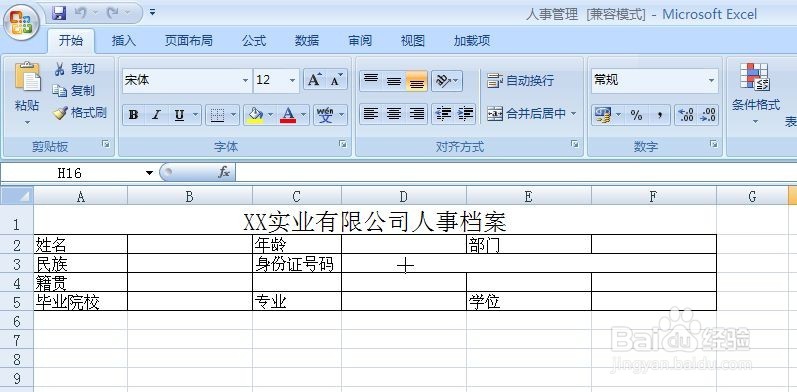Viewport: 797px width, 392px height.
Task: Toggle Bold formatting
Action: tap(134, 115)
